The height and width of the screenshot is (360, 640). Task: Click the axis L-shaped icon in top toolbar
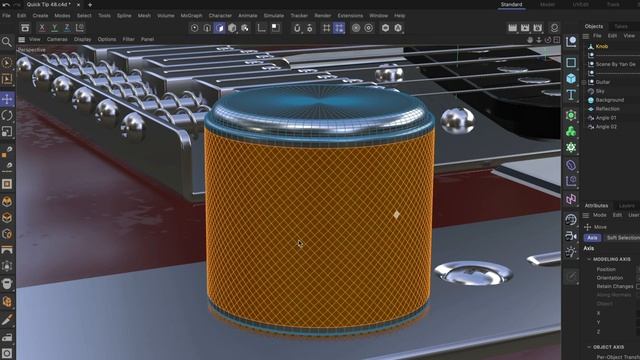click(x=262, y=28)
